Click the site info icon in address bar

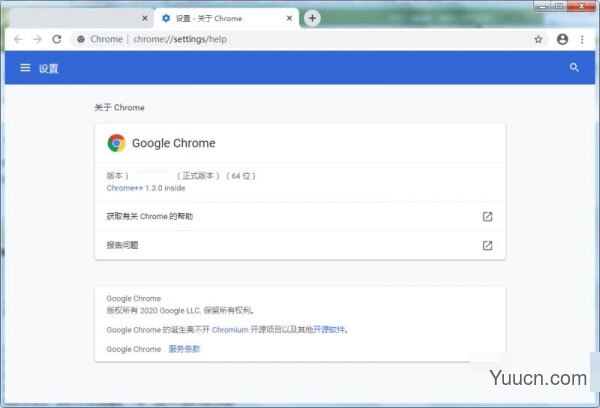pos(81,39)
